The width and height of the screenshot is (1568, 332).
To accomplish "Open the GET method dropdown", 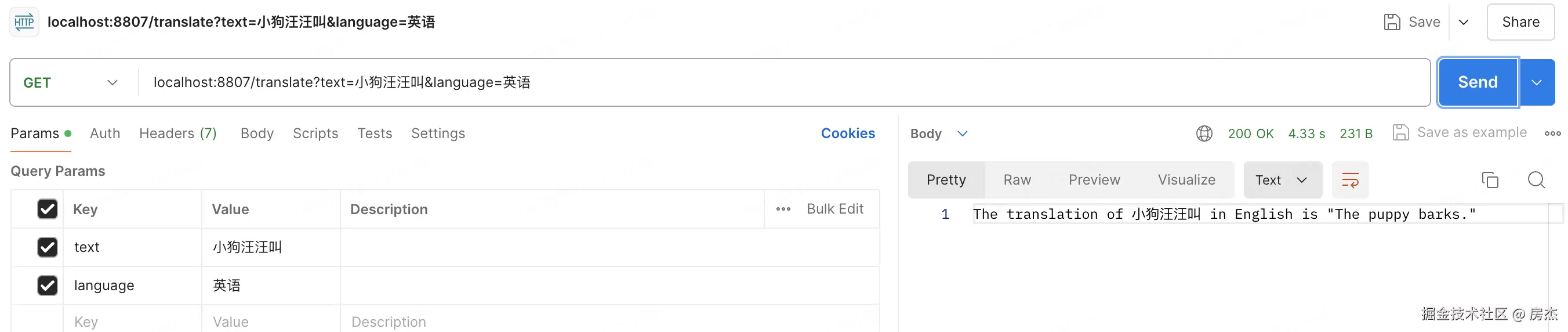I will coord(70,83).
